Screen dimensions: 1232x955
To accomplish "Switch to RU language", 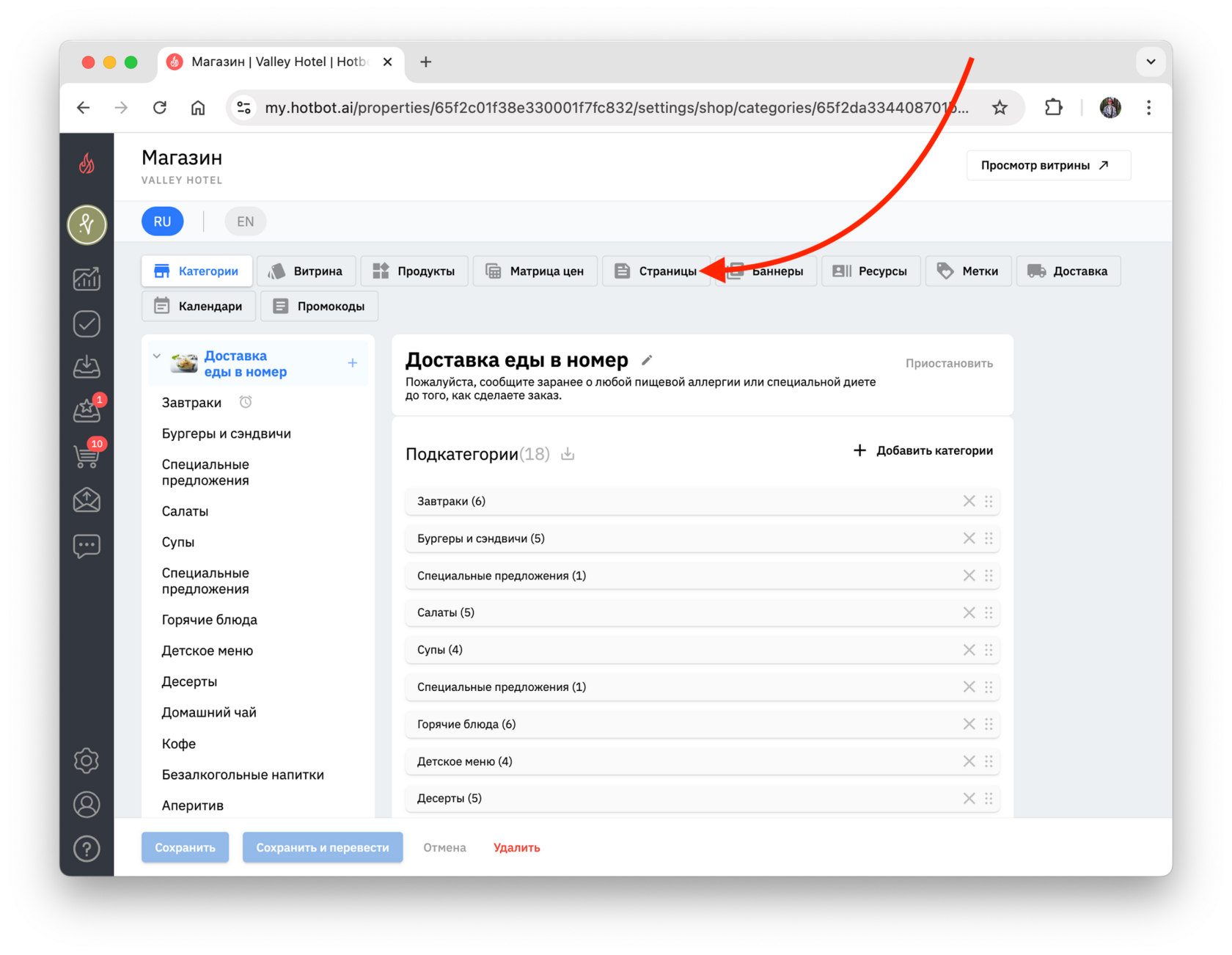I will pyautogui.click(x=163, y=222).
